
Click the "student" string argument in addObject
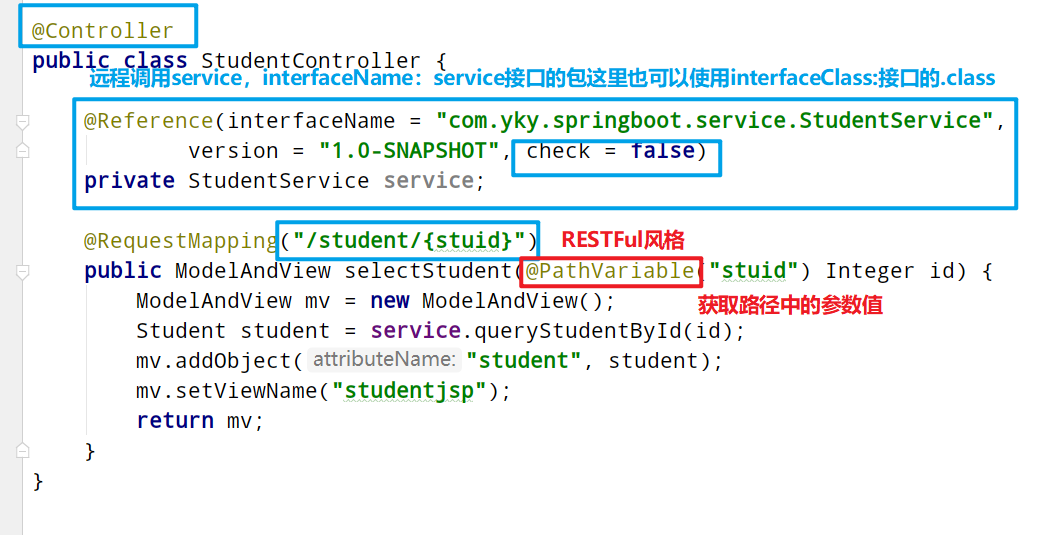coord(524,361)
